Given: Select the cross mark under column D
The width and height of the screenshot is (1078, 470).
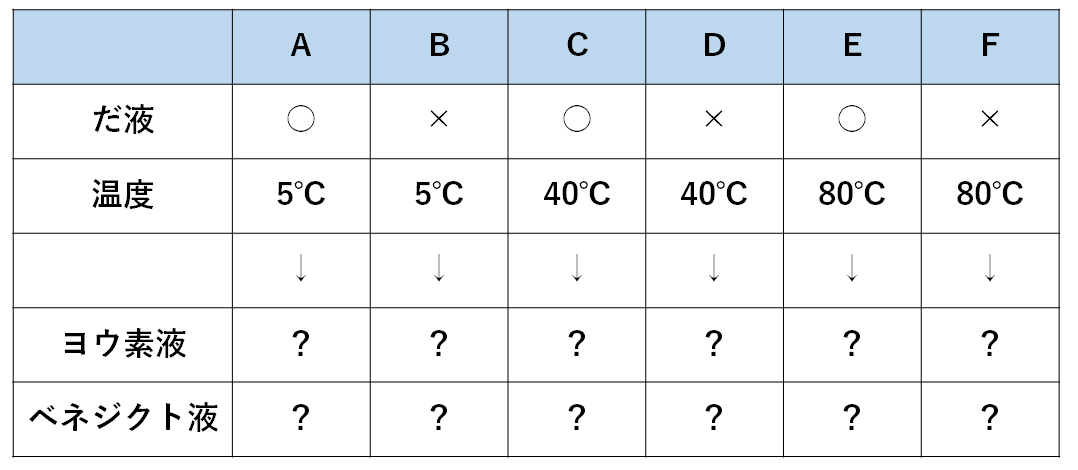Looking at the screenshot, I should pyautogui.click(x=713, y=119).
